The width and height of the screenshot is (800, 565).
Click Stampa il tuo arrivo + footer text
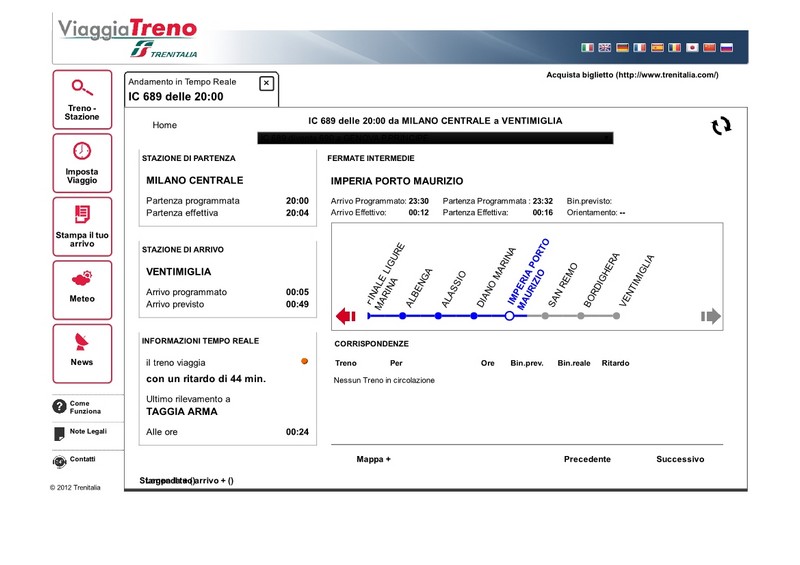(187, 480)
